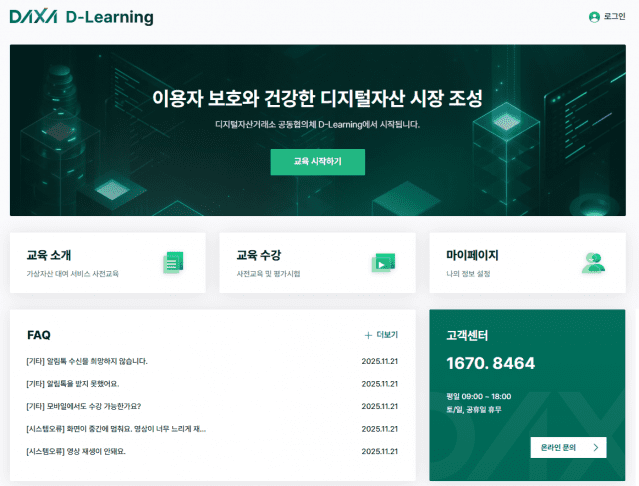Click the plus icon next to 더보기

click(x=368, y=335)
